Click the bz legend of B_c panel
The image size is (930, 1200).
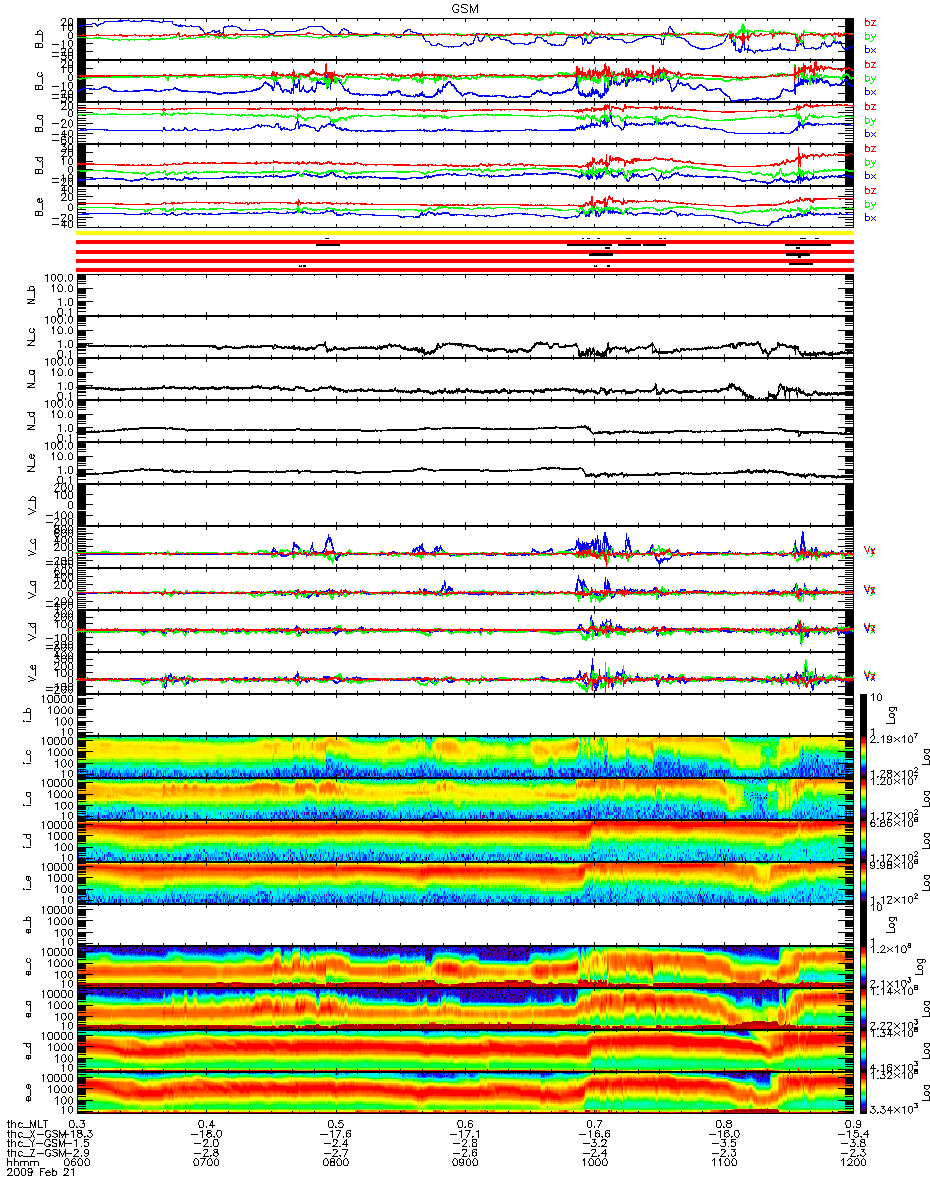tap(870, 64)
